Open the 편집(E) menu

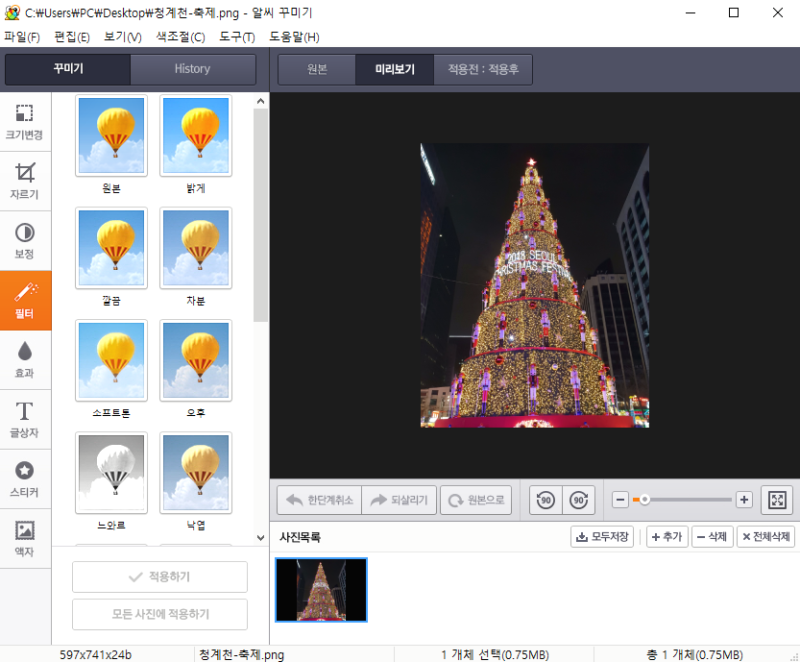pyautogui.click(x=72, y=37)
